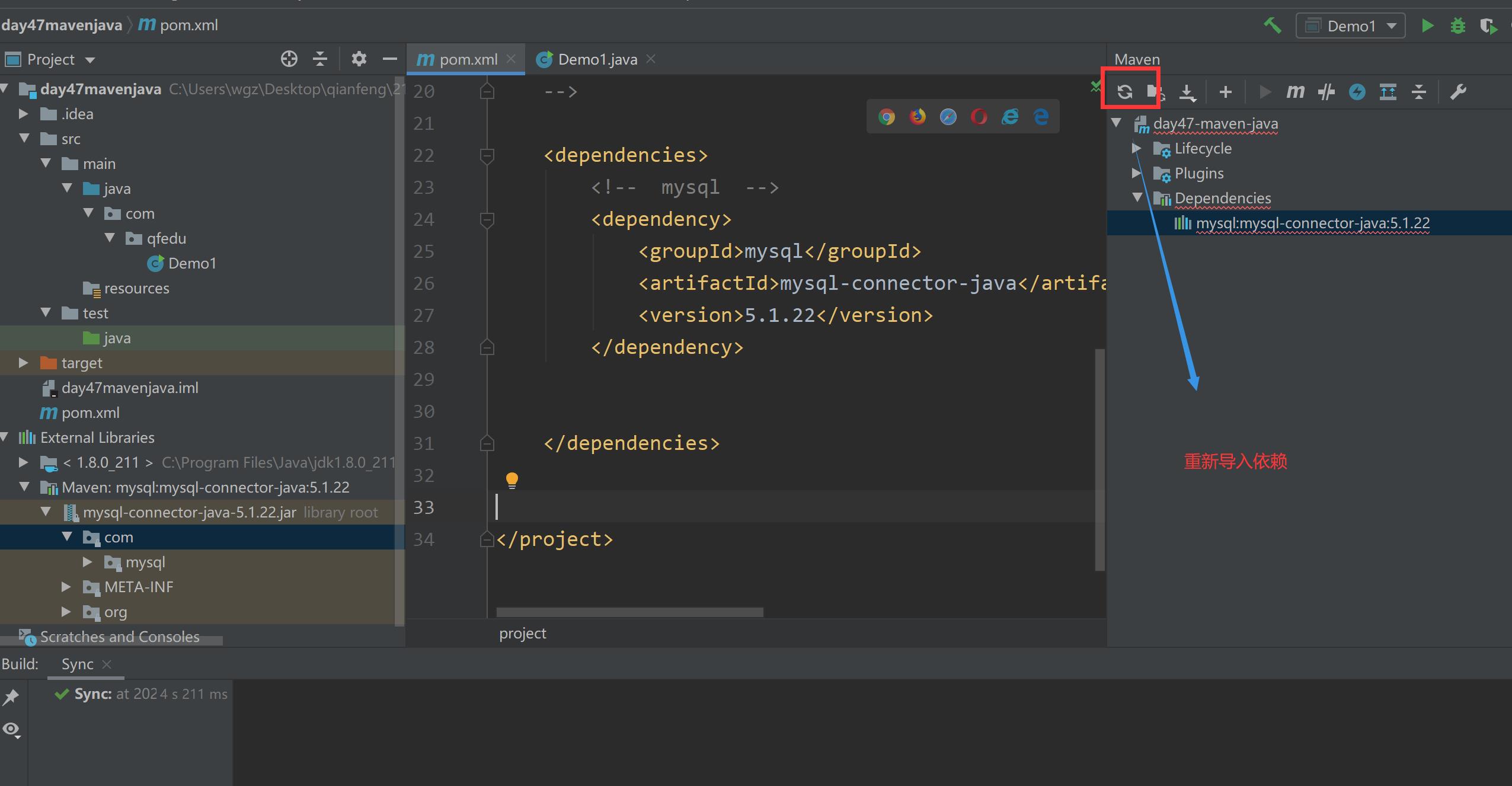Image resolution: width=1512 pixels, height=786 pixels.
Task: Expand Plugins node in Maven panel
Action: [x=1136, y=172]
